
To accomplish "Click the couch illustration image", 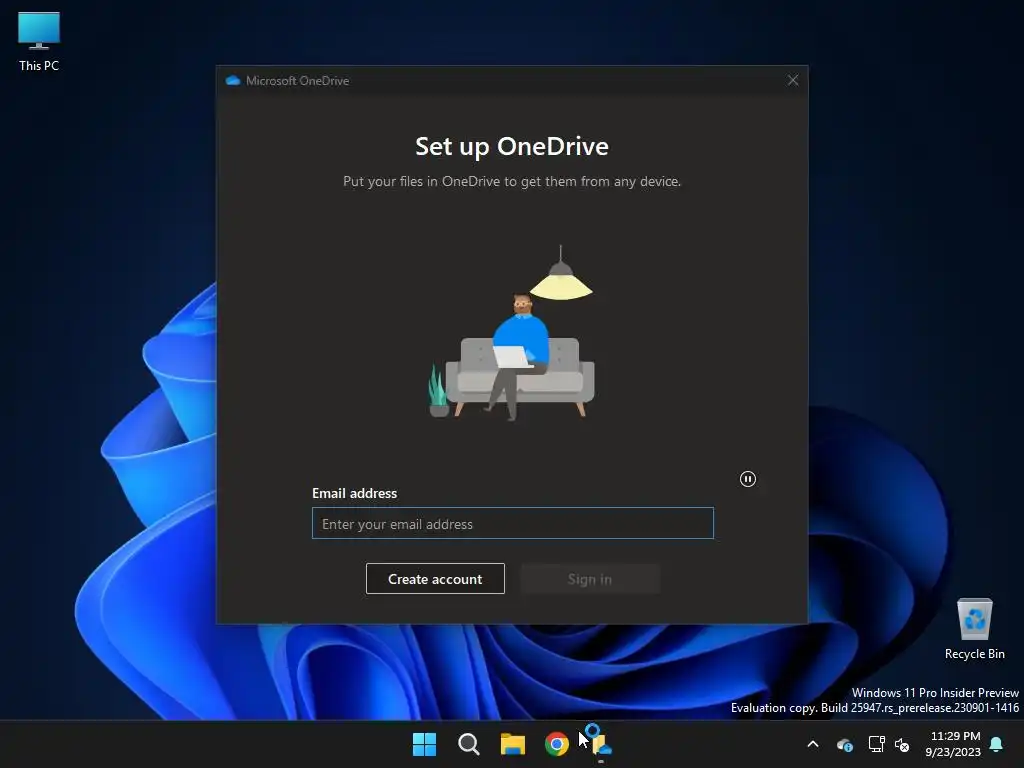I will pyautogui.click(x=512, y=333).
